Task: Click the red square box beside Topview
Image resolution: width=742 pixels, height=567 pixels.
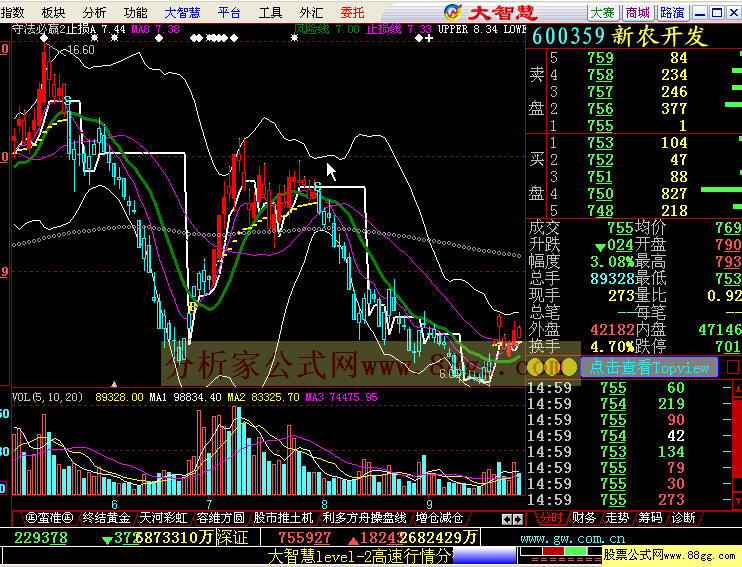Action: (x=733, y=367)
